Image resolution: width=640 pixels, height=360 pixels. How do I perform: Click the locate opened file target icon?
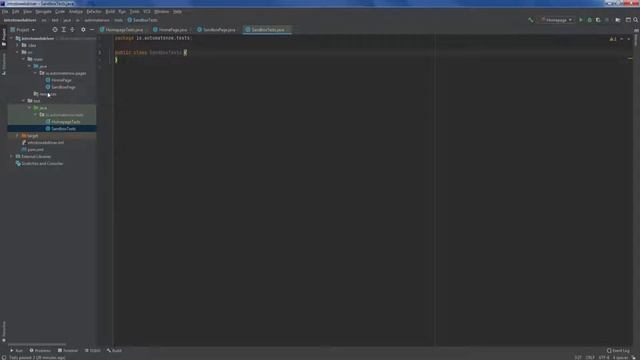55,30
